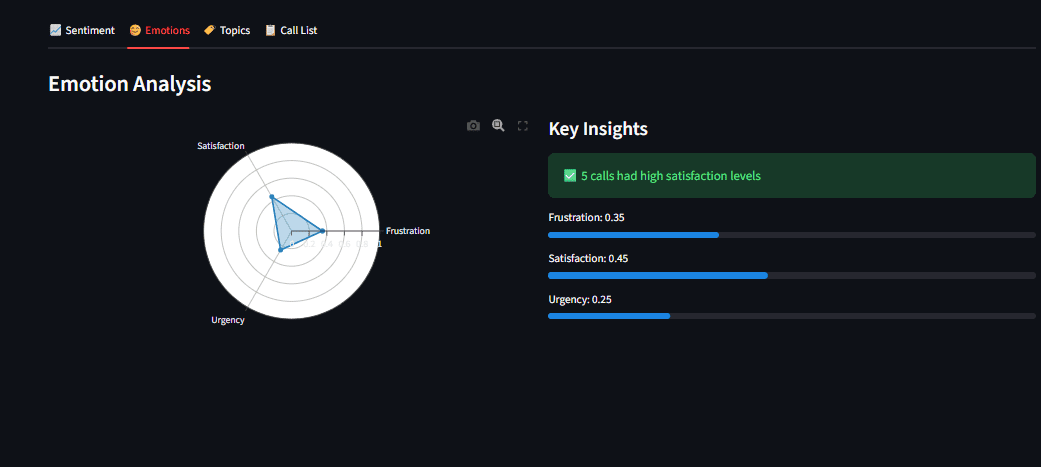Click the chart emoji icon on the Sentiment tab
Viewport: 1041px width, 467px height.
coord(55,31)
